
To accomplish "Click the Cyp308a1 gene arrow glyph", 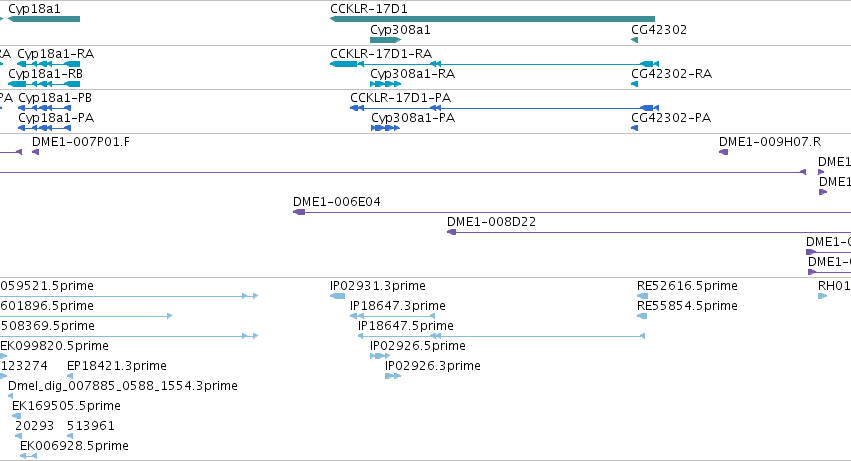I will click(x=385, y=40).
